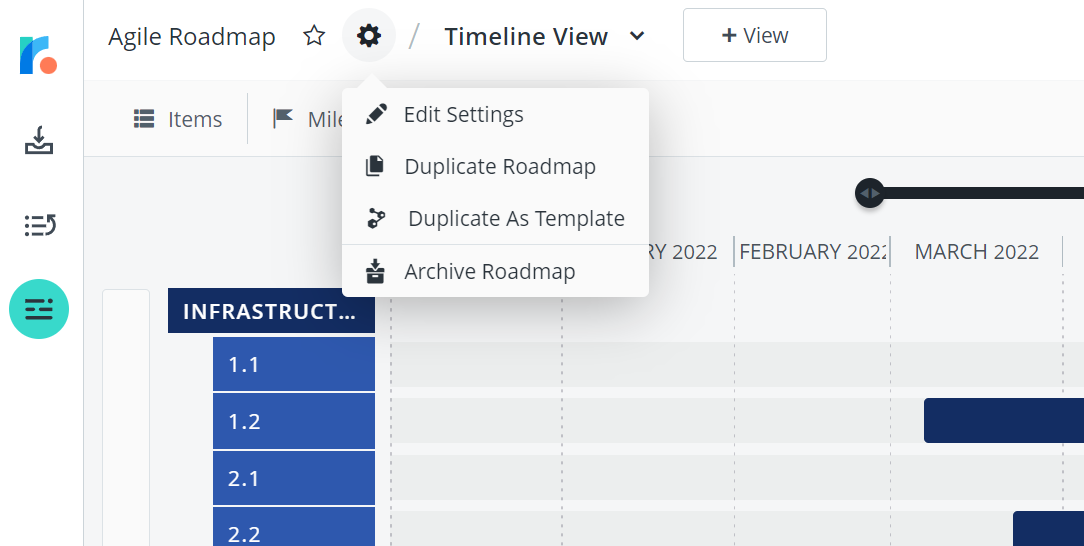1084x546 pixels.
Task: Open the inbox download sidebar icon
Action: pos(39,140)
